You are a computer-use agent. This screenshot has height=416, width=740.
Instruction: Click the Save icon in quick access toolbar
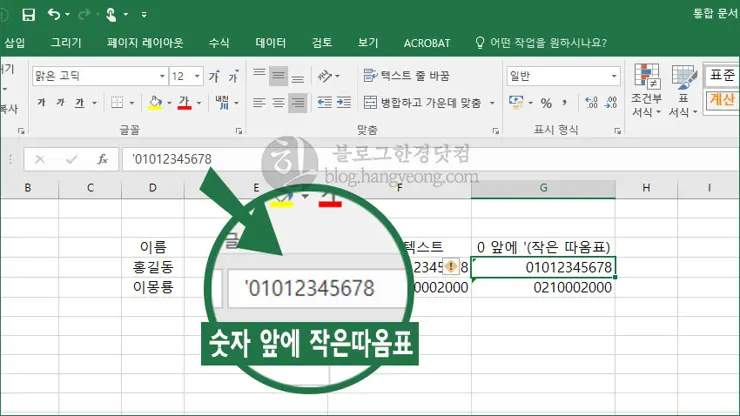pyautogui.click(x=28, y=15)
